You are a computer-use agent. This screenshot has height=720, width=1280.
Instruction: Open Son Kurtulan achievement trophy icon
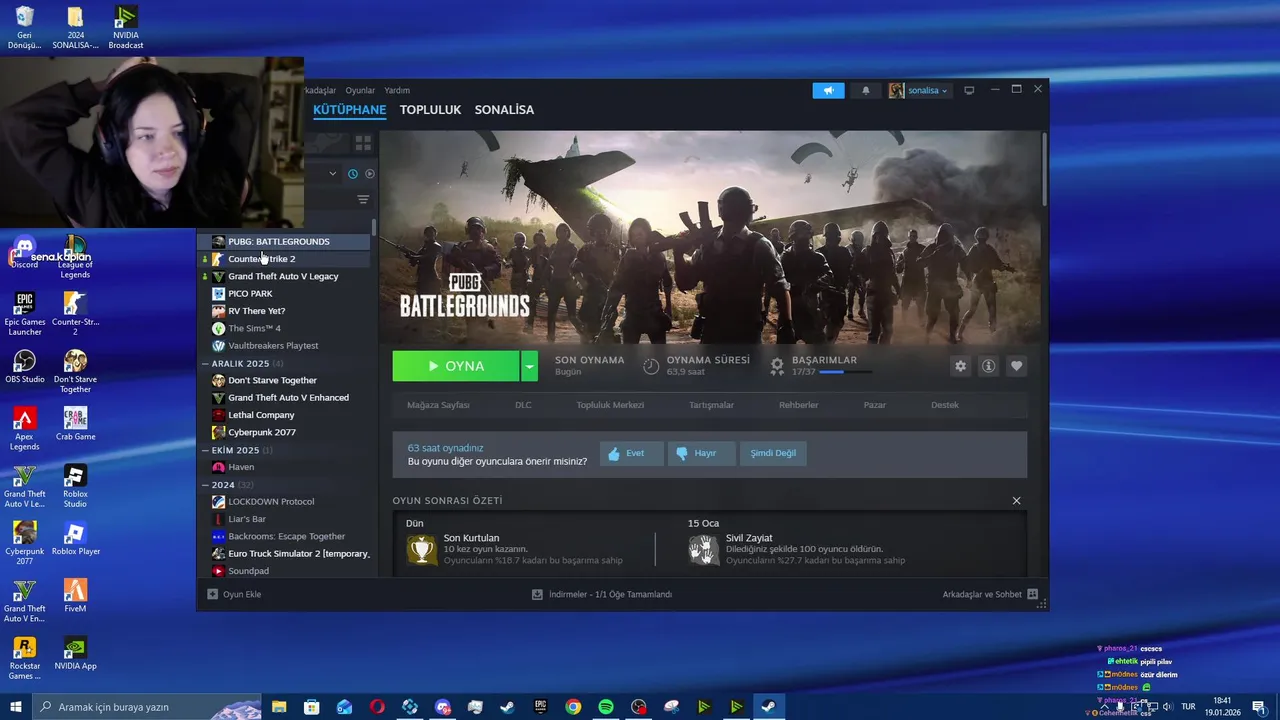pos(421,549)
